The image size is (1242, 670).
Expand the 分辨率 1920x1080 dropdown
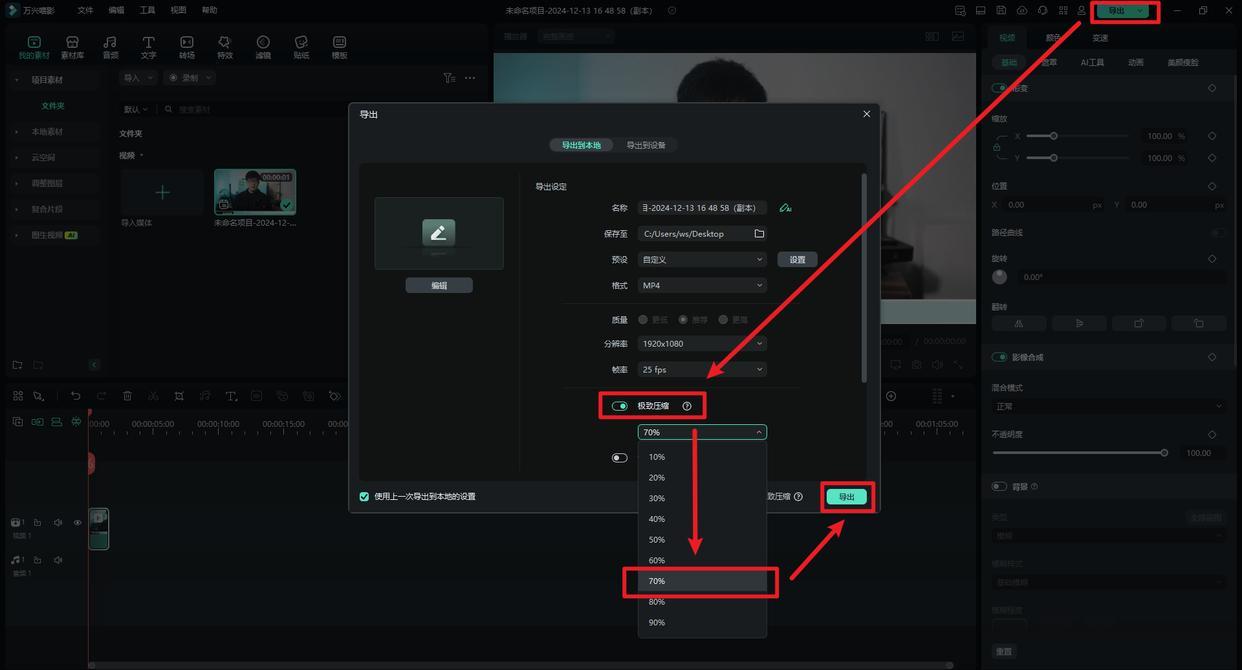702,344
